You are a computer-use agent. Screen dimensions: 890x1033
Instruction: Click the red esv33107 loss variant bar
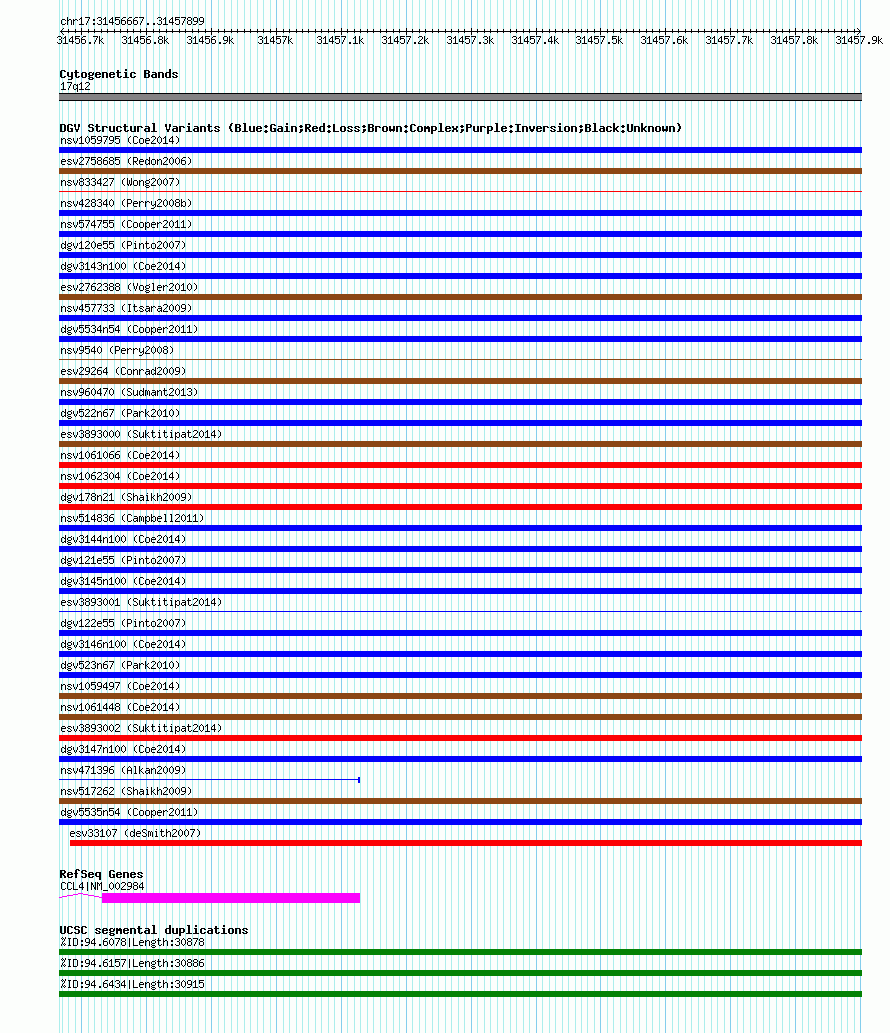pyautogui.click(x=466, y=843)
